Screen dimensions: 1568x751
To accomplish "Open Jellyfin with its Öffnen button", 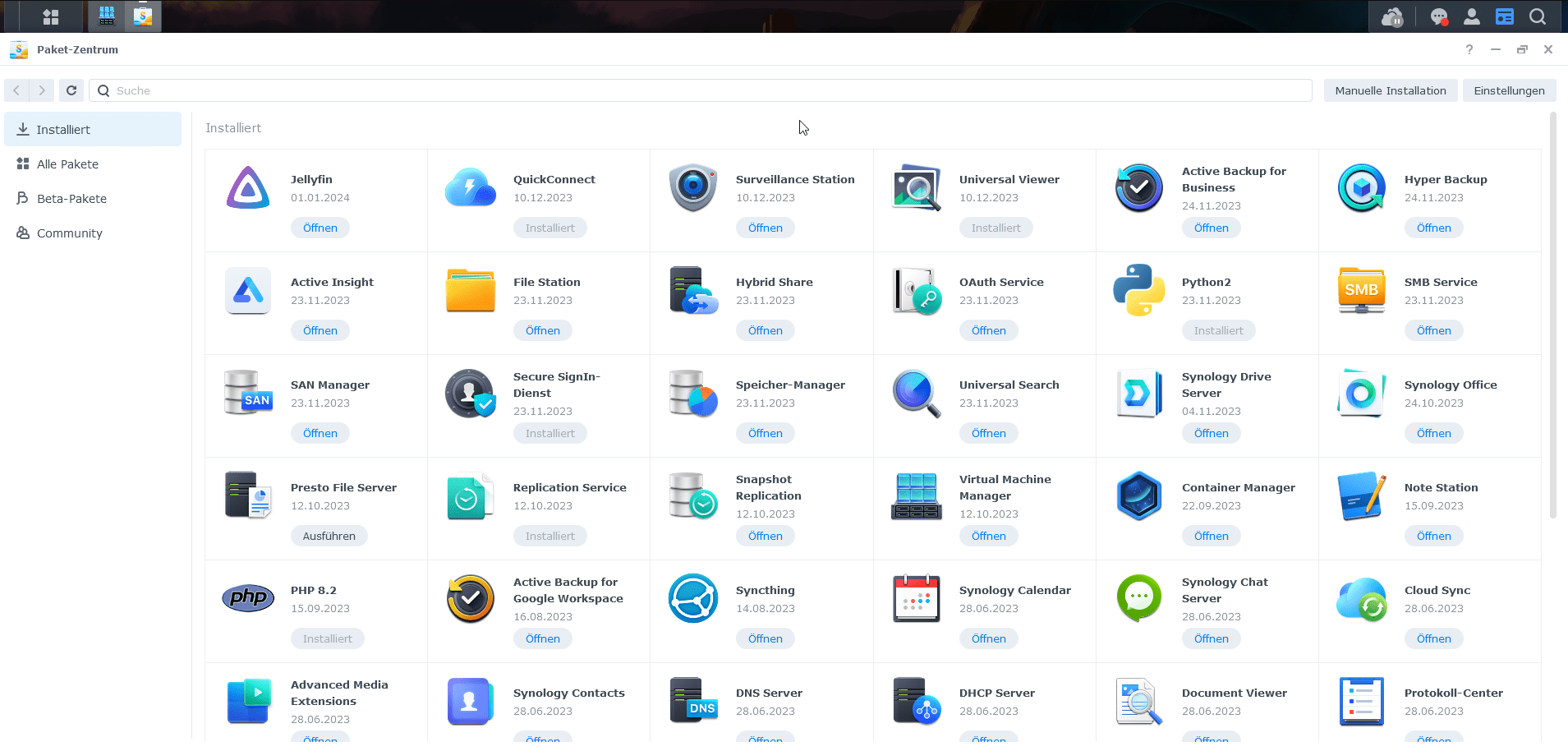I will (x=320, y=228).
